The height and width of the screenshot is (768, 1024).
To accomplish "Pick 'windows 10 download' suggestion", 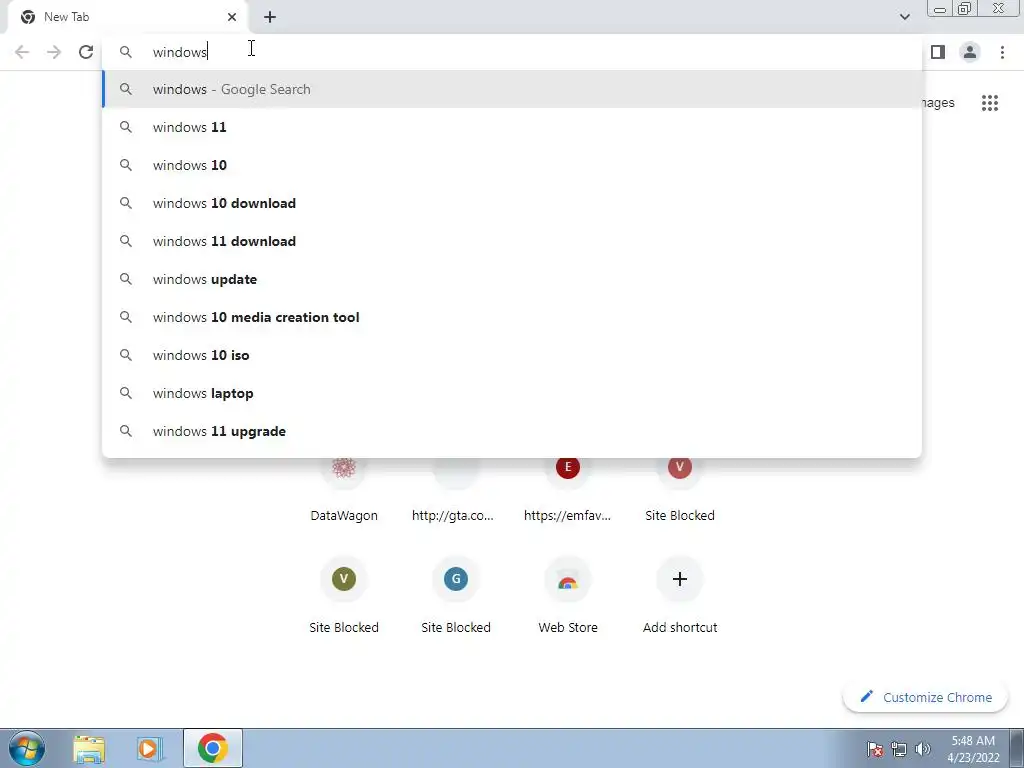I will 512,203.
